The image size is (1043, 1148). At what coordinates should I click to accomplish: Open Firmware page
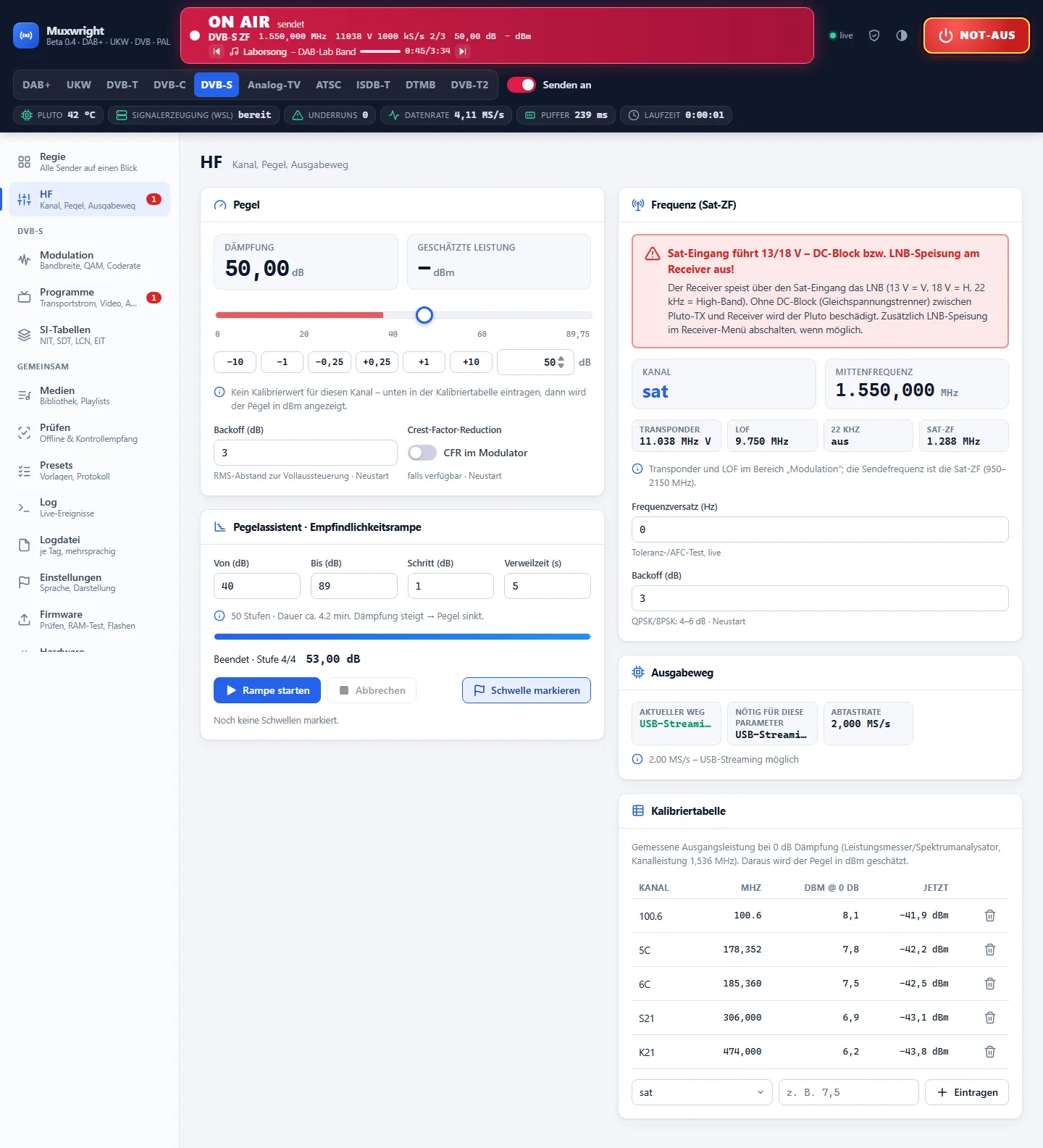[x=90, y=619]
